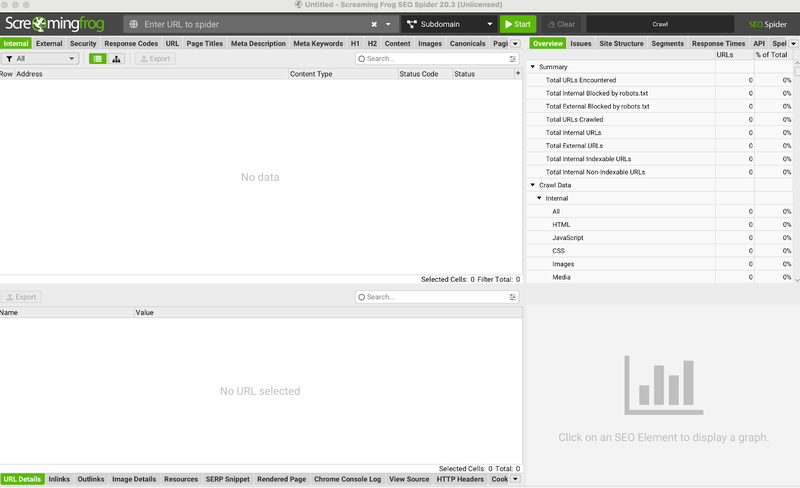Collapse the Internal tree node
This screenshot has height=488, width=800.
pos(539,198)
